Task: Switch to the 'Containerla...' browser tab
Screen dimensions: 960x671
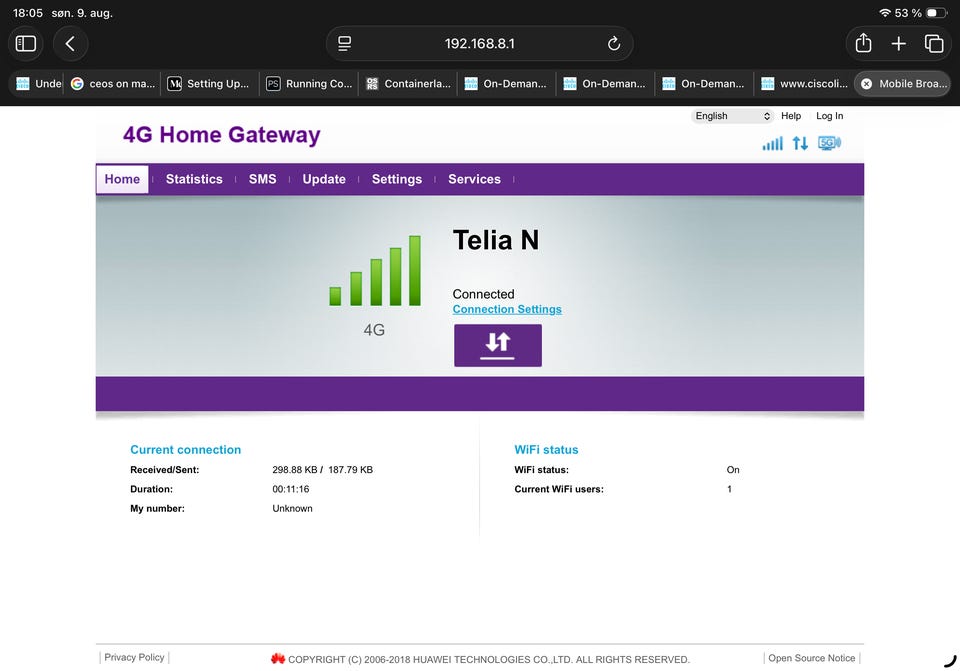Action: tap(408, 84)
